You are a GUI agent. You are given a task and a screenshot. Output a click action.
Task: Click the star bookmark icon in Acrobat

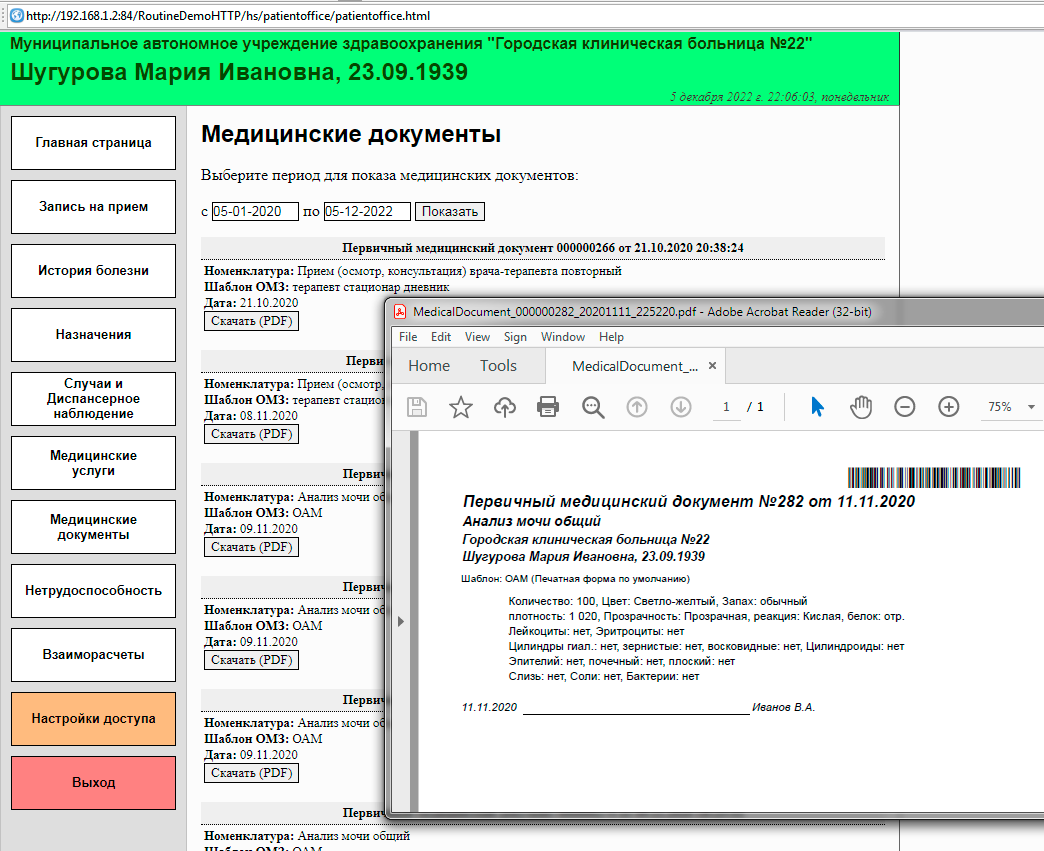(460, 407)
